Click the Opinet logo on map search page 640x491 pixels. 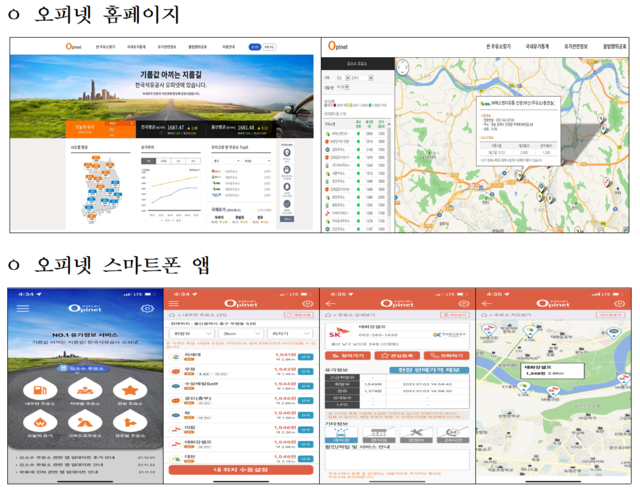tap(338, 46)
